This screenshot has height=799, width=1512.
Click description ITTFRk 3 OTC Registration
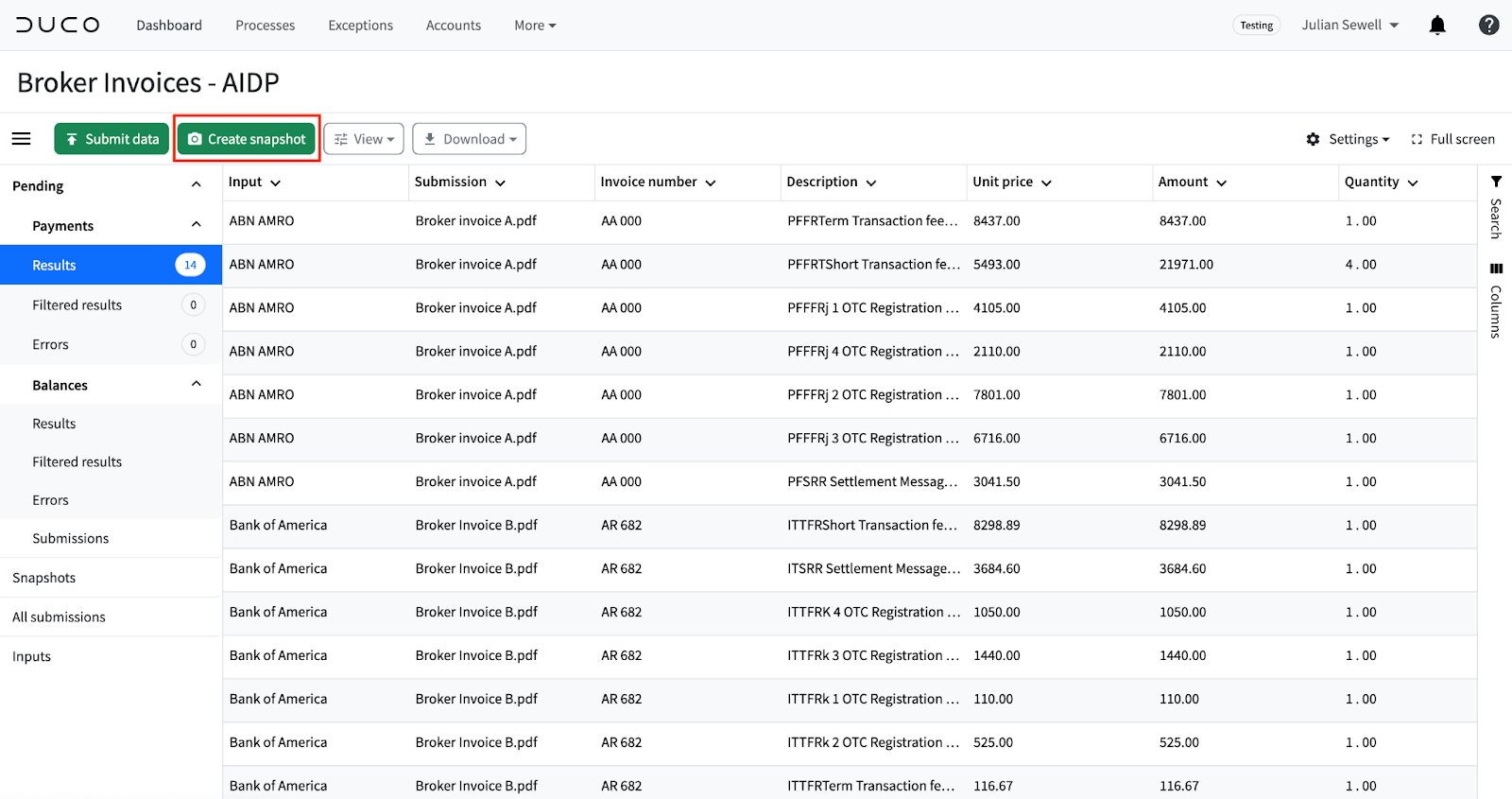pyautogui.click(x=873, y=655)
